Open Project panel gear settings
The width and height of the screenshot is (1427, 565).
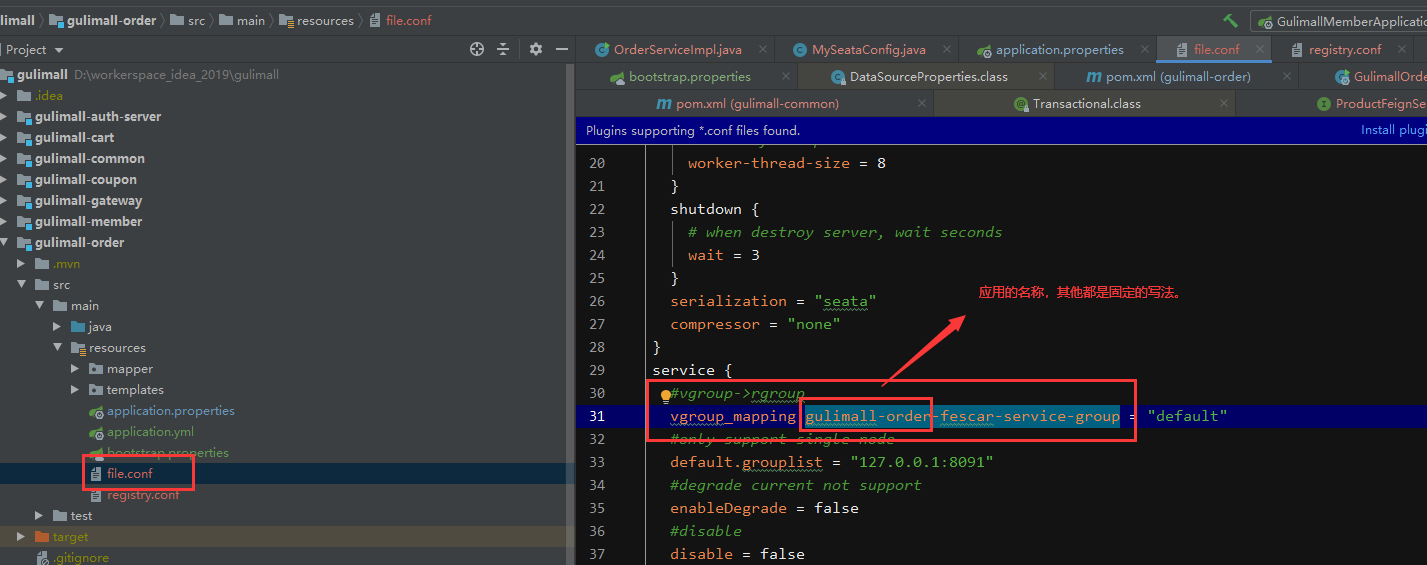click(536, 49)
